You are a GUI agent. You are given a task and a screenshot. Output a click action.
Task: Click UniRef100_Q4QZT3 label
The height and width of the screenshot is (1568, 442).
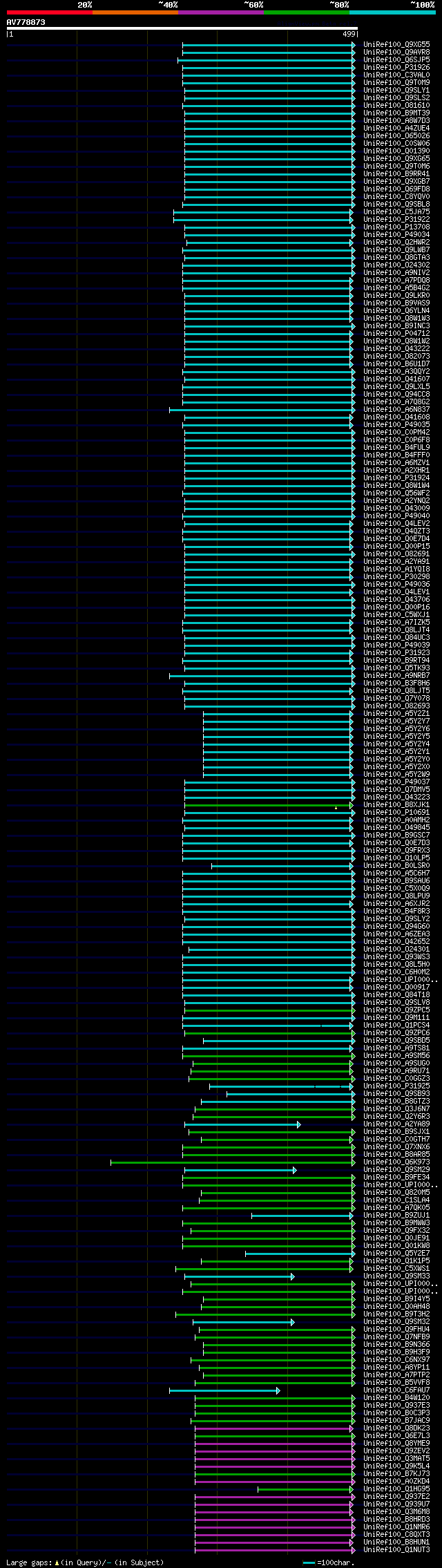pos(396,531)
